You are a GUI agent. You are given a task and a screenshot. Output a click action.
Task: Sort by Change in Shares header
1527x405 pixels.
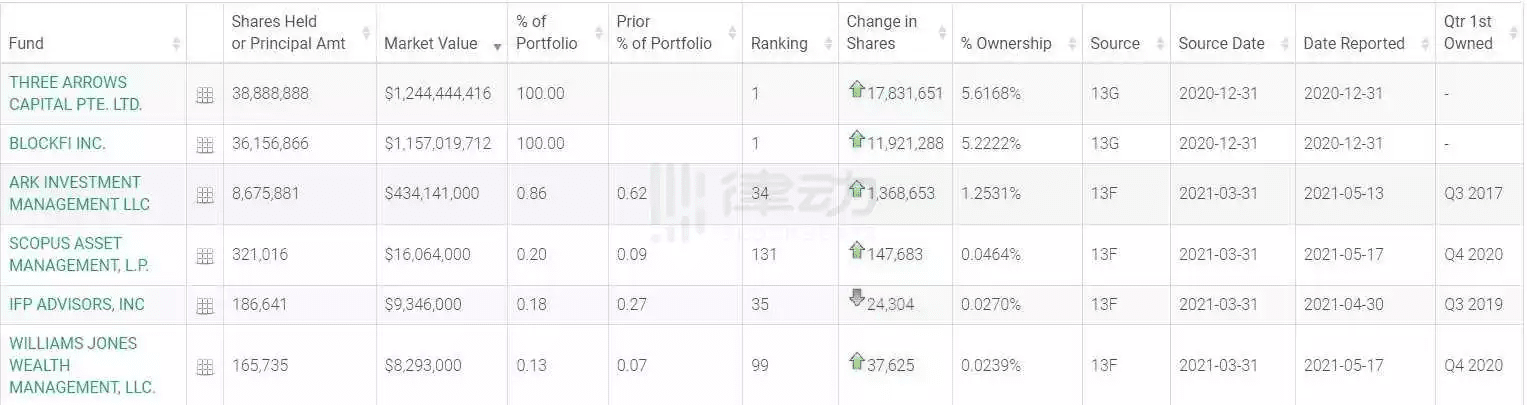[x=895, y=32]
